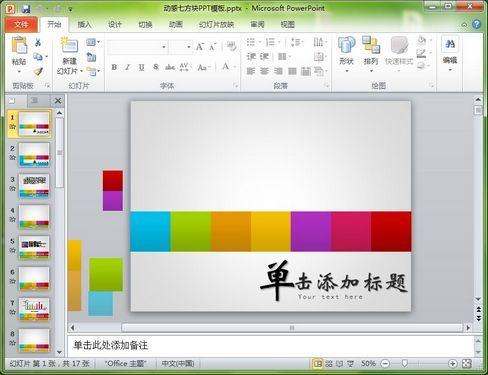Open the 文件 File menu
488x375 pixels.
pos(21,24)
